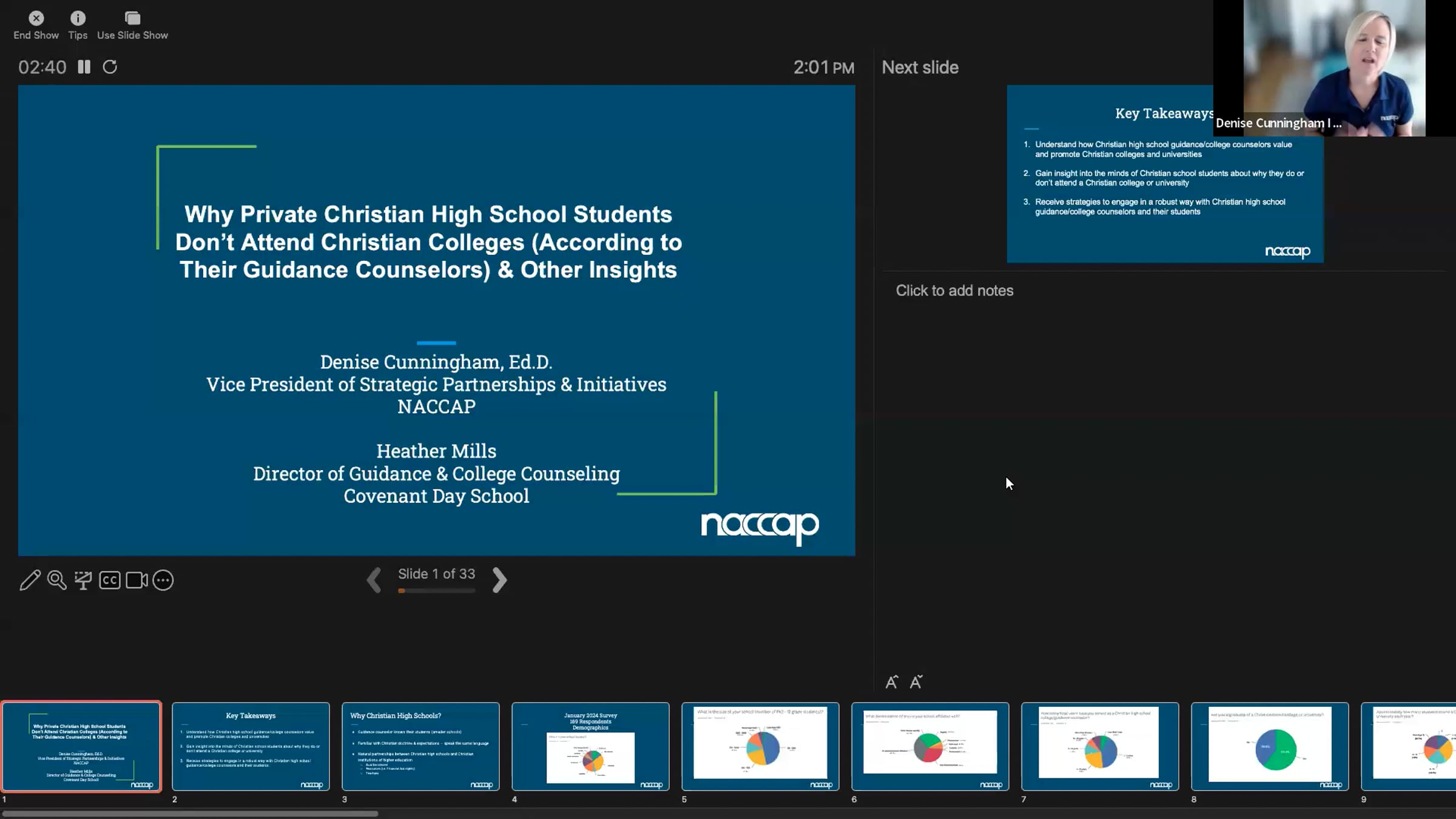
Task: Click the Slide 1 of 33 counter
Action: [437, 574]
